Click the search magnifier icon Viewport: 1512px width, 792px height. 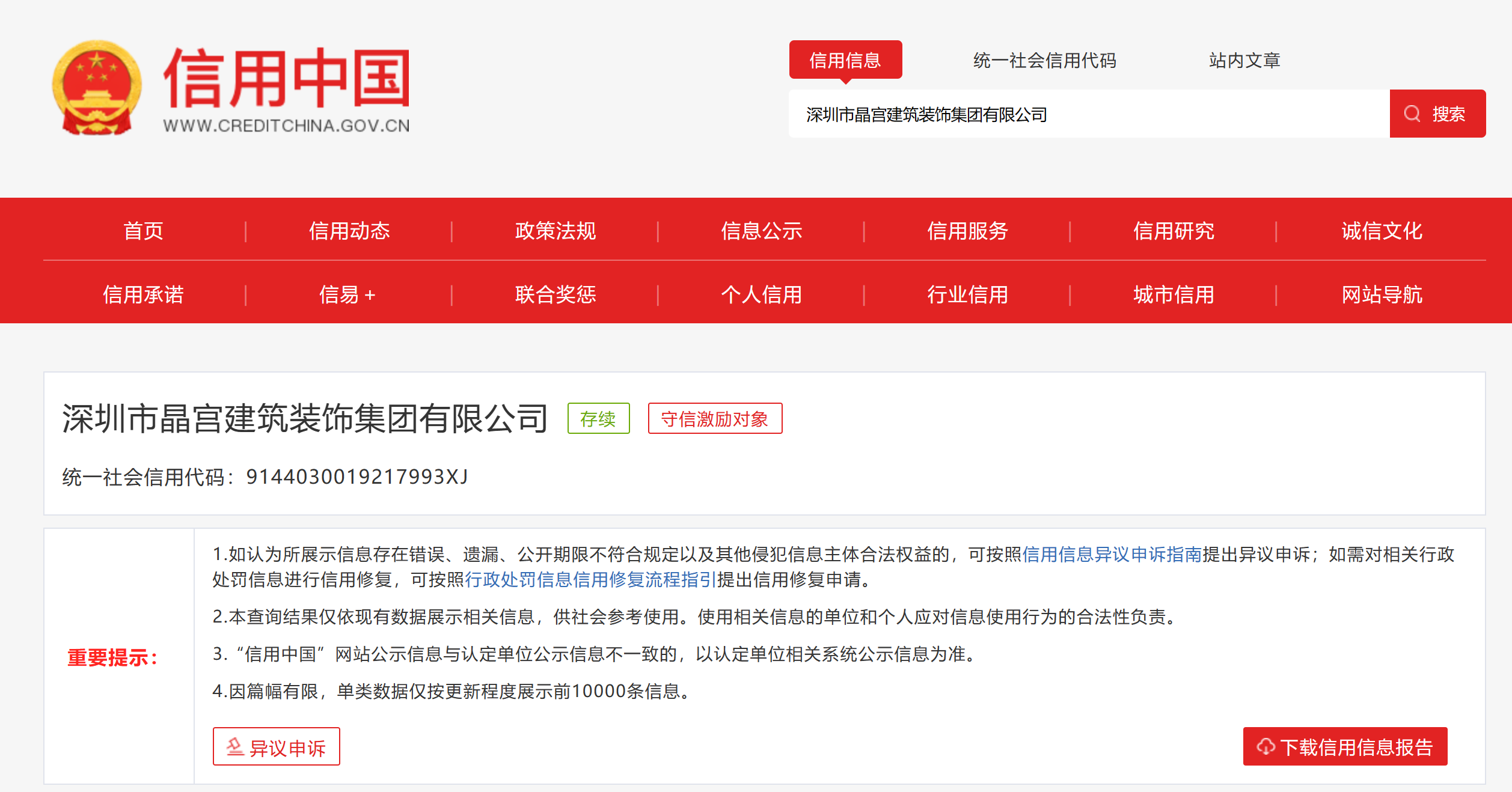[x=1412, y=114]
